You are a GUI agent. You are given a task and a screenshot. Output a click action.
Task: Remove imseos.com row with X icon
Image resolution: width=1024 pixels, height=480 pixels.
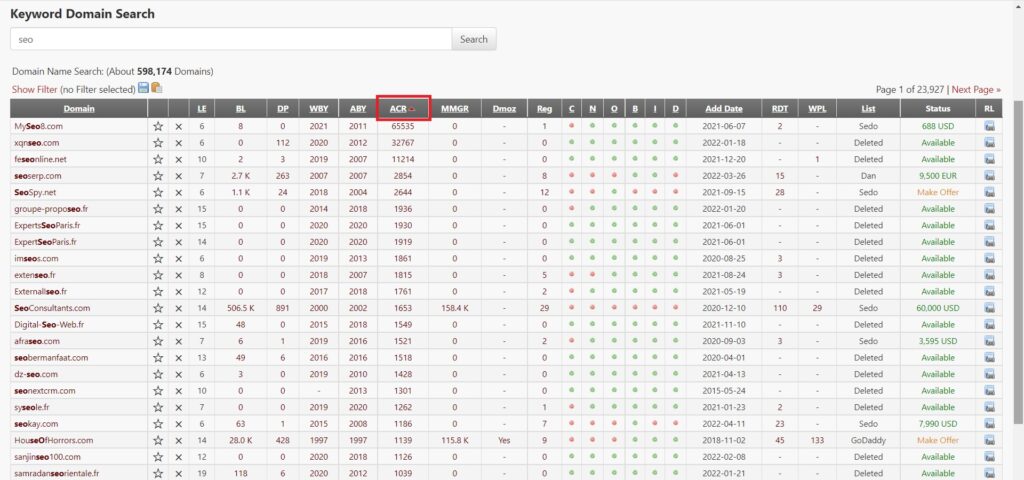pos(178,259)
